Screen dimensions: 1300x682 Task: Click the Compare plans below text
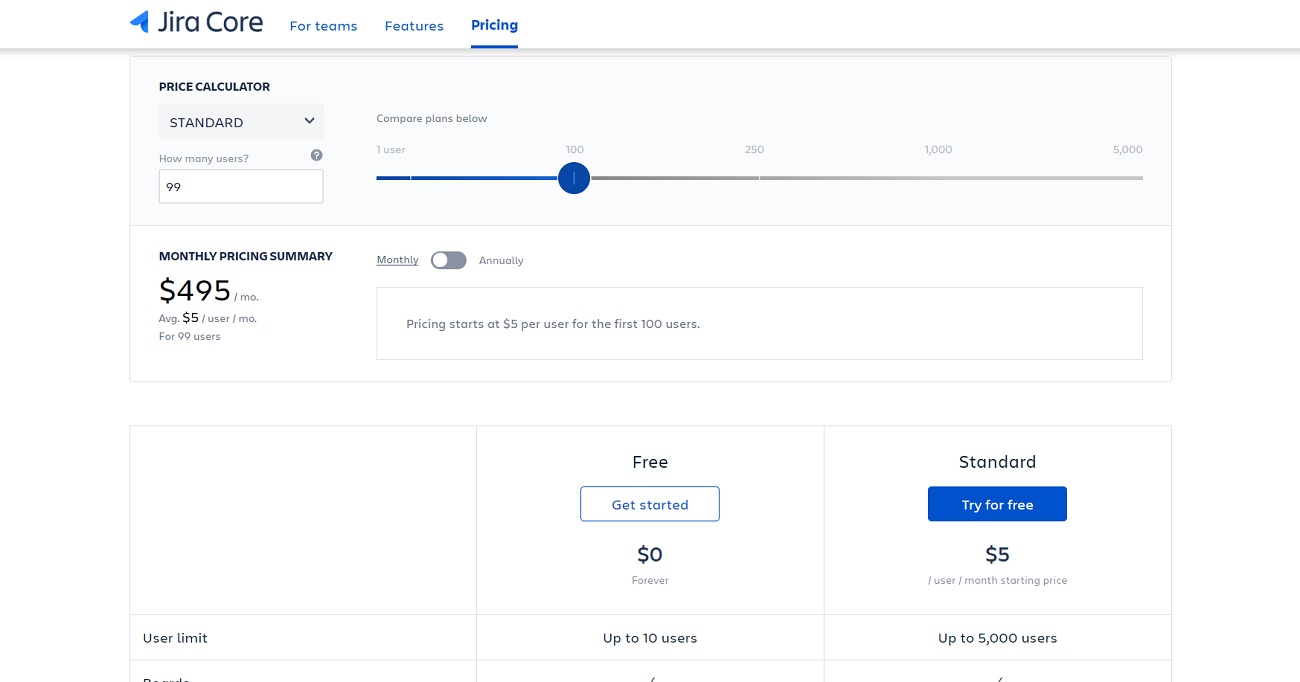432,118
